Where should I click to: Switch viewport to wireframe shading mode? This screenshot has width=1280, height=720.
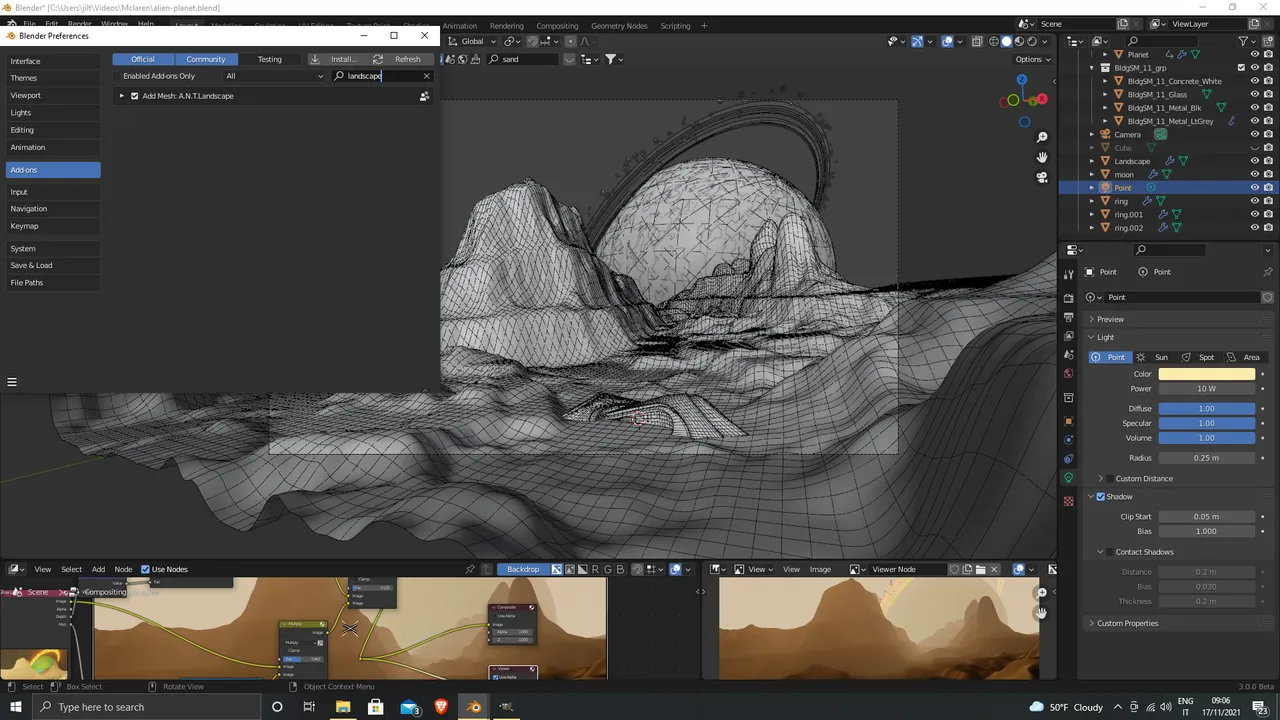point(994,41)
